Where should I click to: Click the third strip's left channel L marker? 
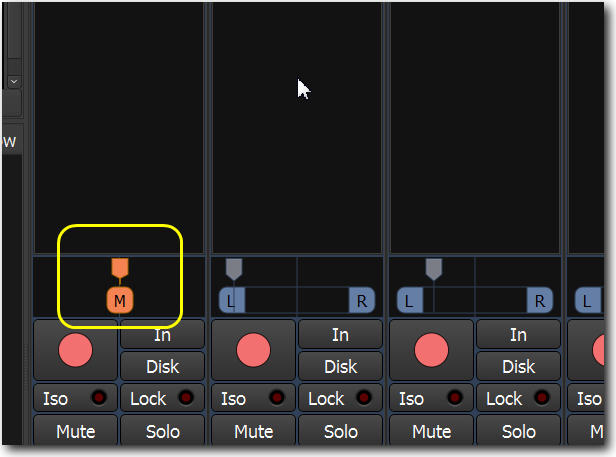[x=409, y=300]
